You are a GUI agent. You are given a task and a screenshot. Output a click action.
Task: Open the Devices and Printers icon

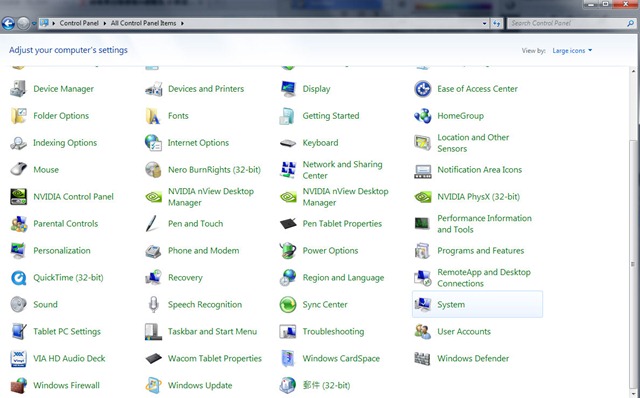click(153, 89)
